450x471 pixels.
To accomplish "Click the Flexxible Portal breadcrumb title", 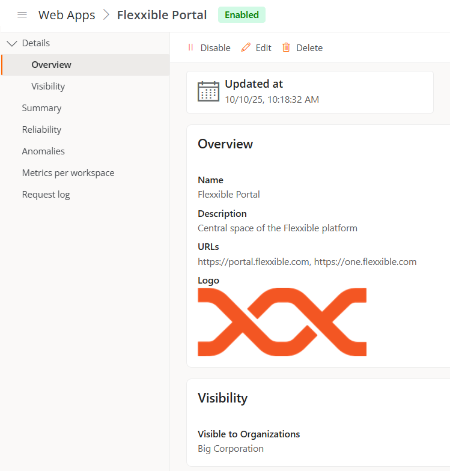I will (162, 15).
